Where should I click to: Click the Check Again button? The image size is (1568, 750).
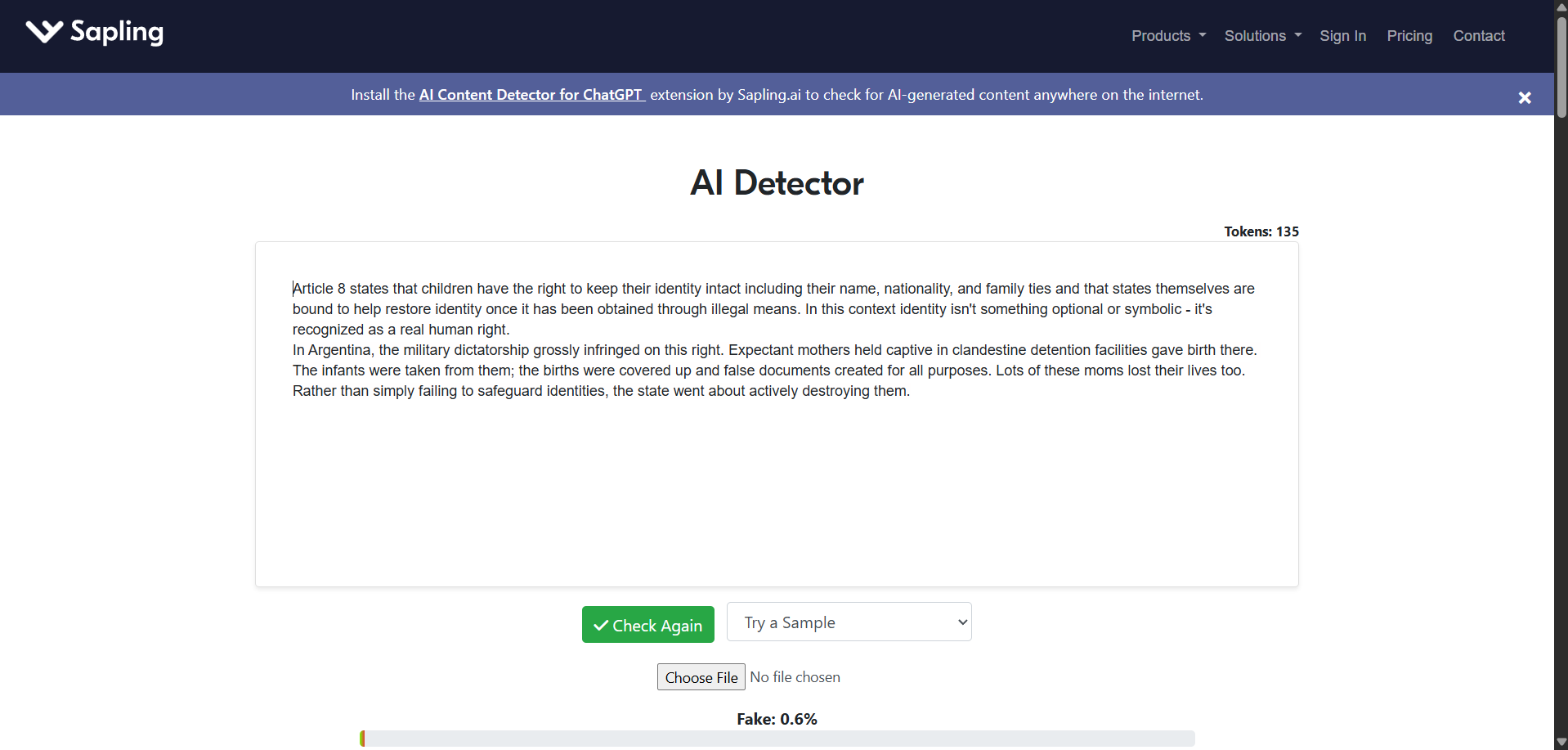648,625
